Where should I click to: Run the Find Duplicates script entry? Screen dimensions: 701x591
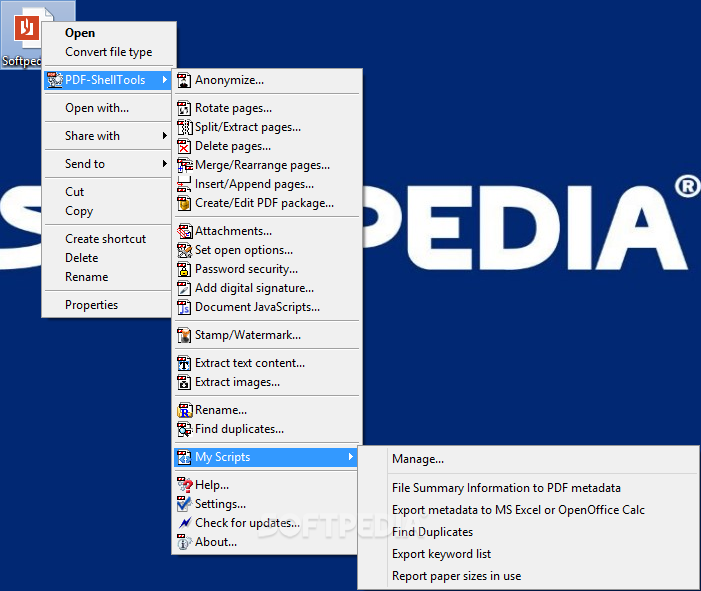click(x=432, y=532)
